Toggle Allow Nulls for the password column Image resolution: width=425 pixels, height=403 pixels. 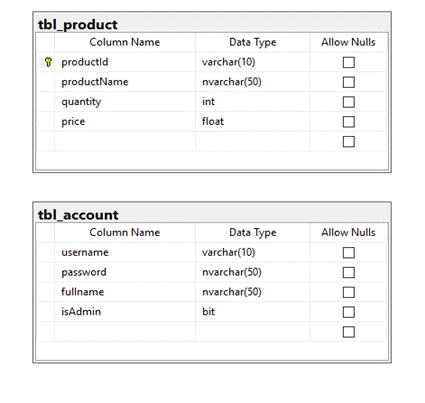(348, 272)
